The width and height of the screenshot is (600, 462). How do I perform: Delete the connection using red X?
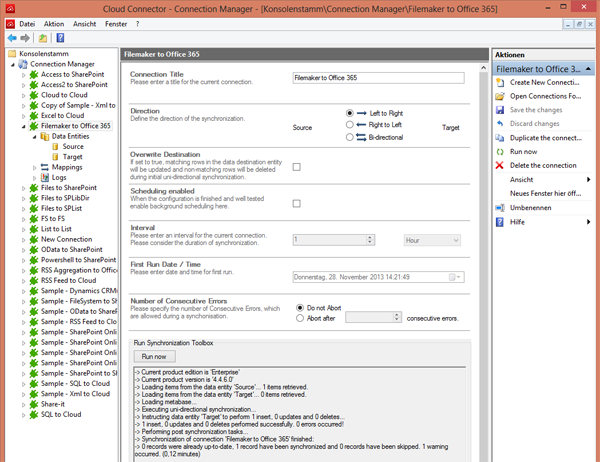point(500,165)
